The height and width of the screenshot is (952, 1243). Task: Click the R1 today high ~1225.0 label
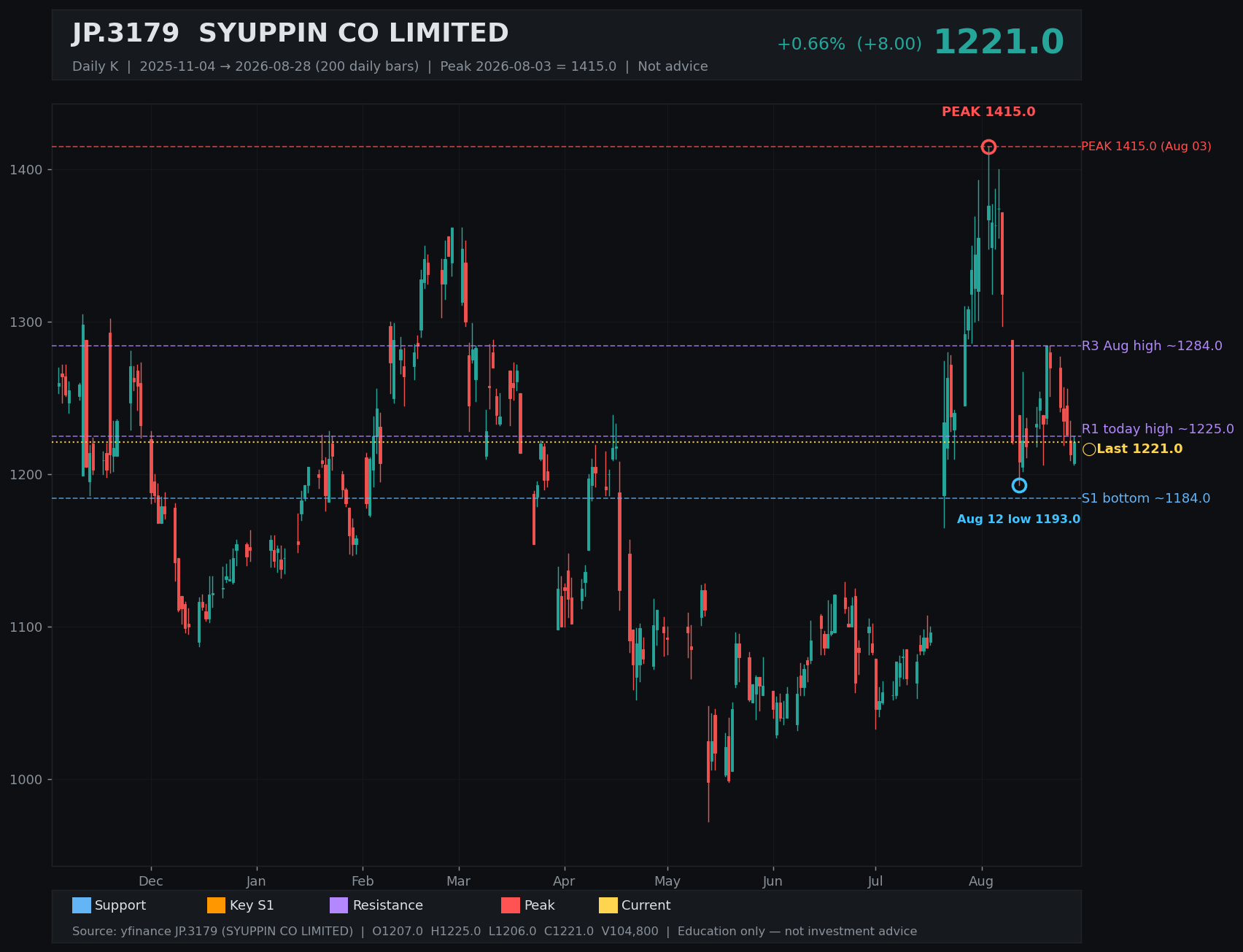pos(1158,429)
